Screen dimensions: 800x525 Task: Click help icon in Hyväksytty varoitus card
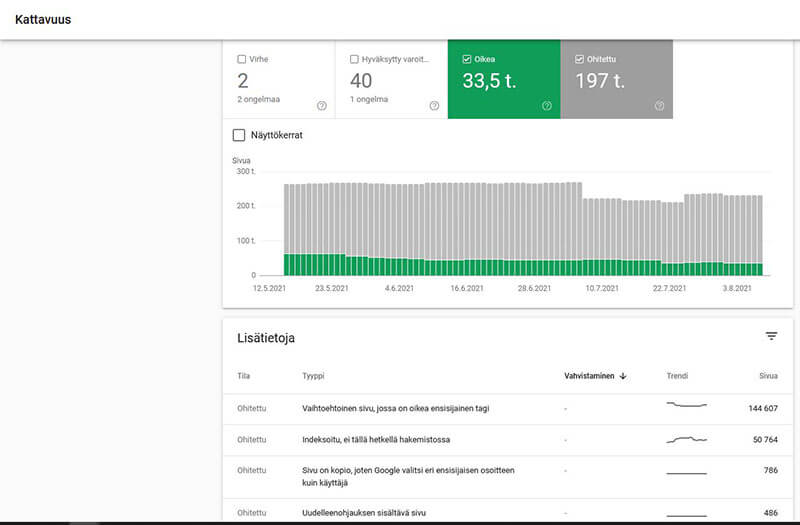434,106
